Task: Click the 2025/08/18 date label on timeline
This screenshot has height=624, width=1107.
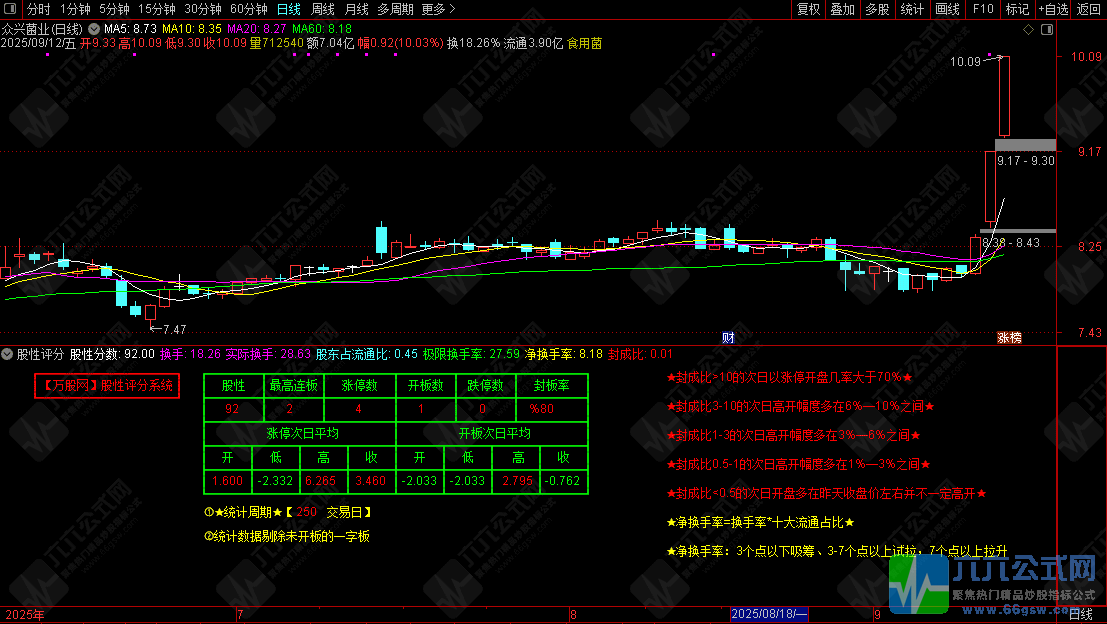Action: tap(769, 614)
